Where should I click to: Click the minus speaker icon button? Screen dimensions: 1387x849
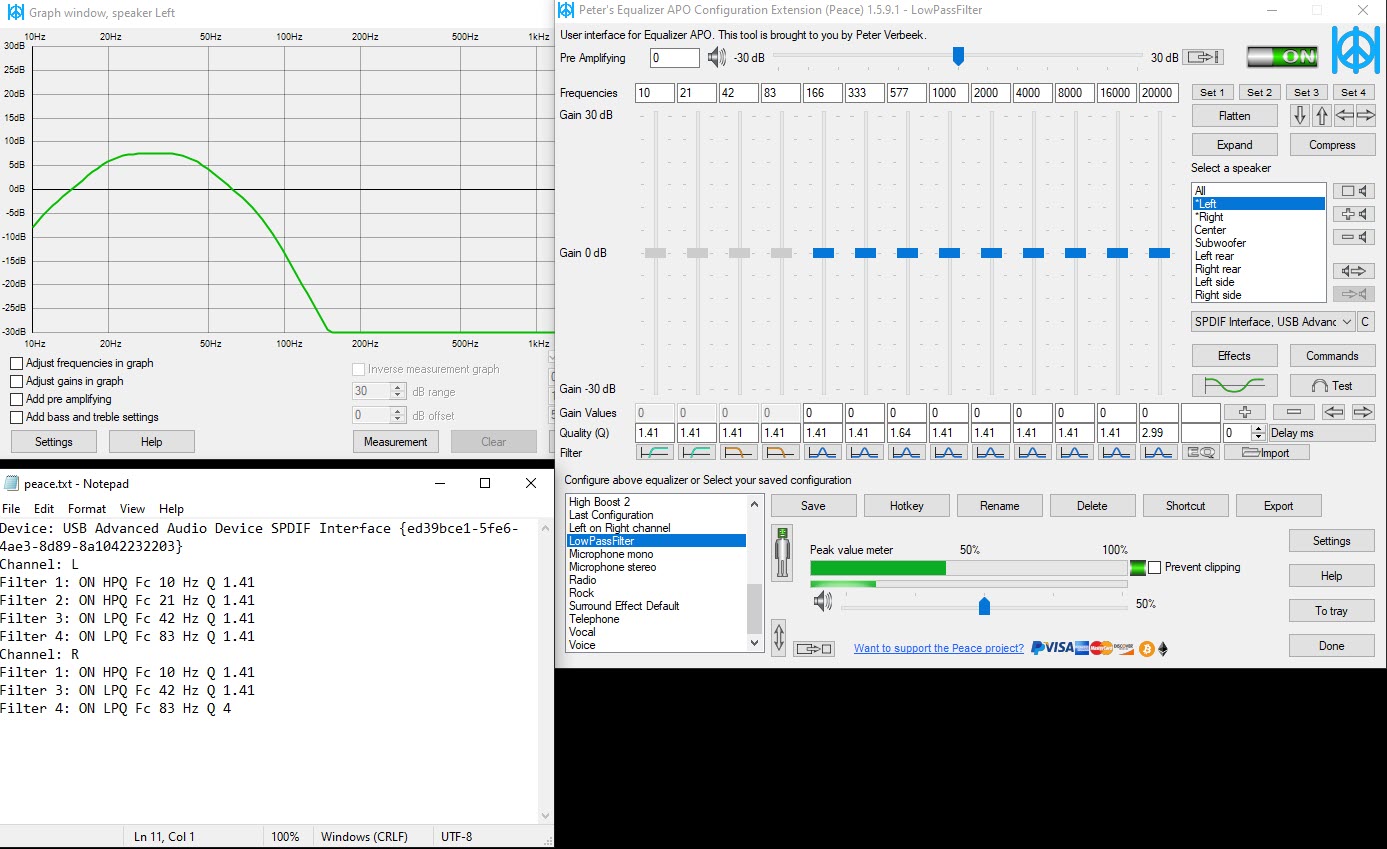pos(1354,237)
